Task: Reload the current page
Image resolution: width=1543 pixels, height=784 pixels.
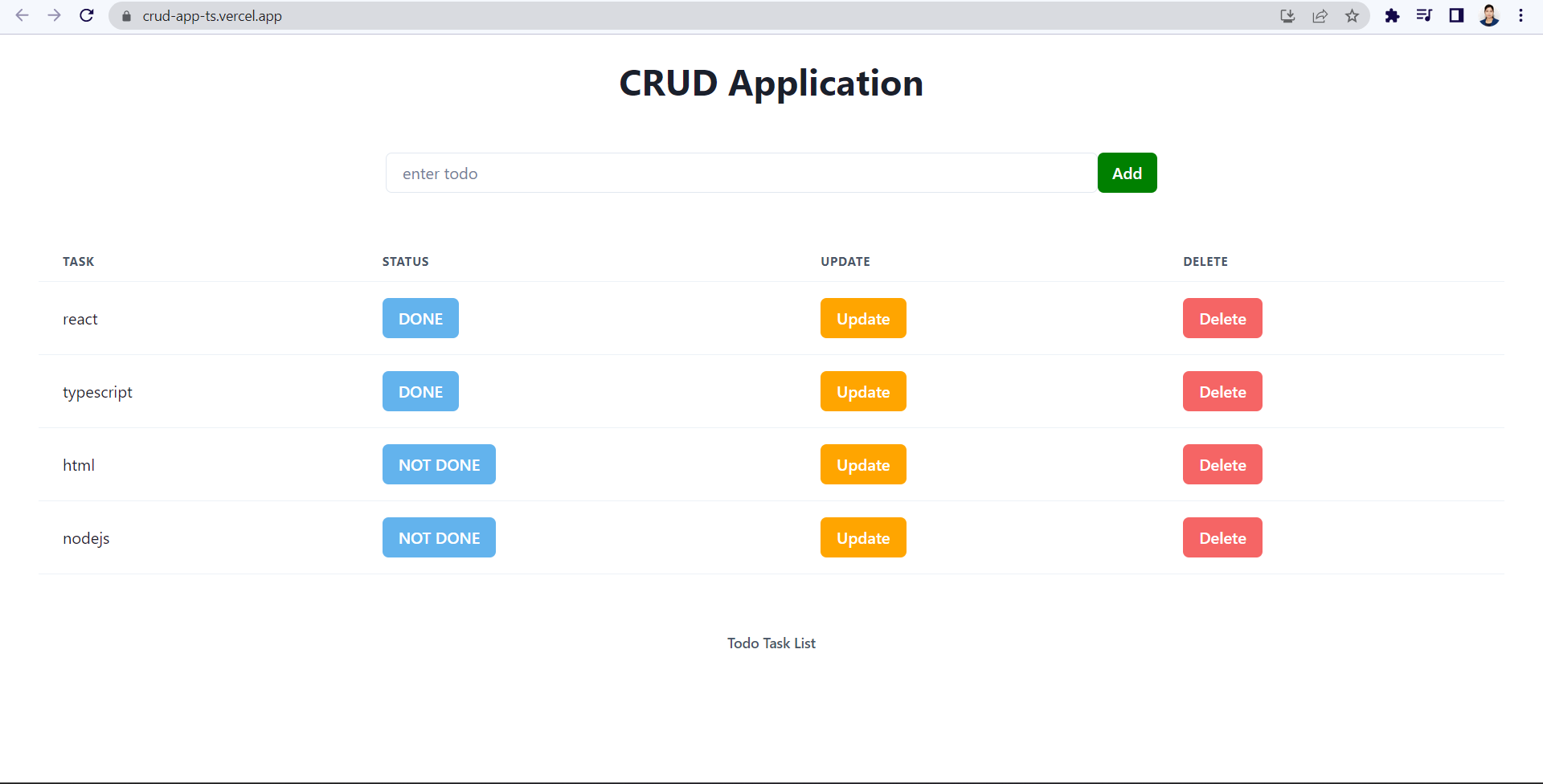Action: (x=87, y=15)
